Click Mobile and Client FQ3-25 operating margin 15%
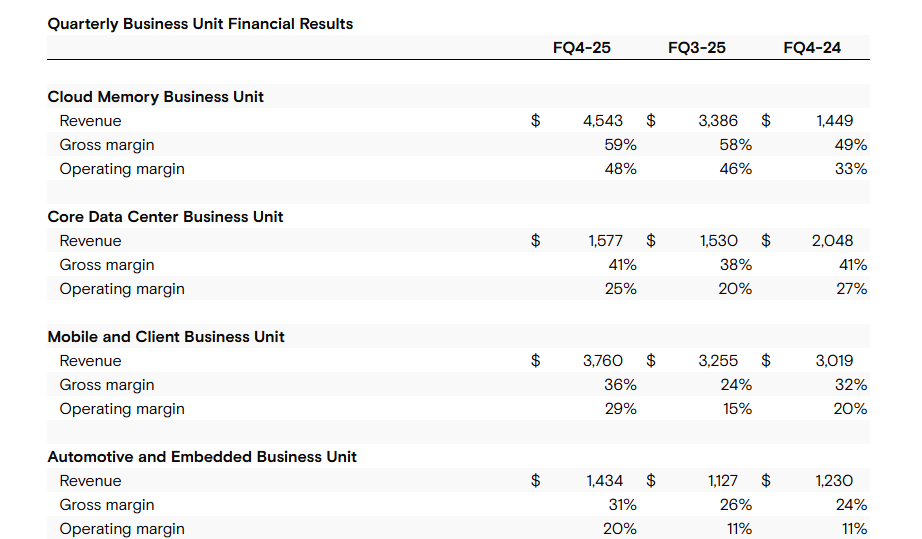 pos(737,409)
